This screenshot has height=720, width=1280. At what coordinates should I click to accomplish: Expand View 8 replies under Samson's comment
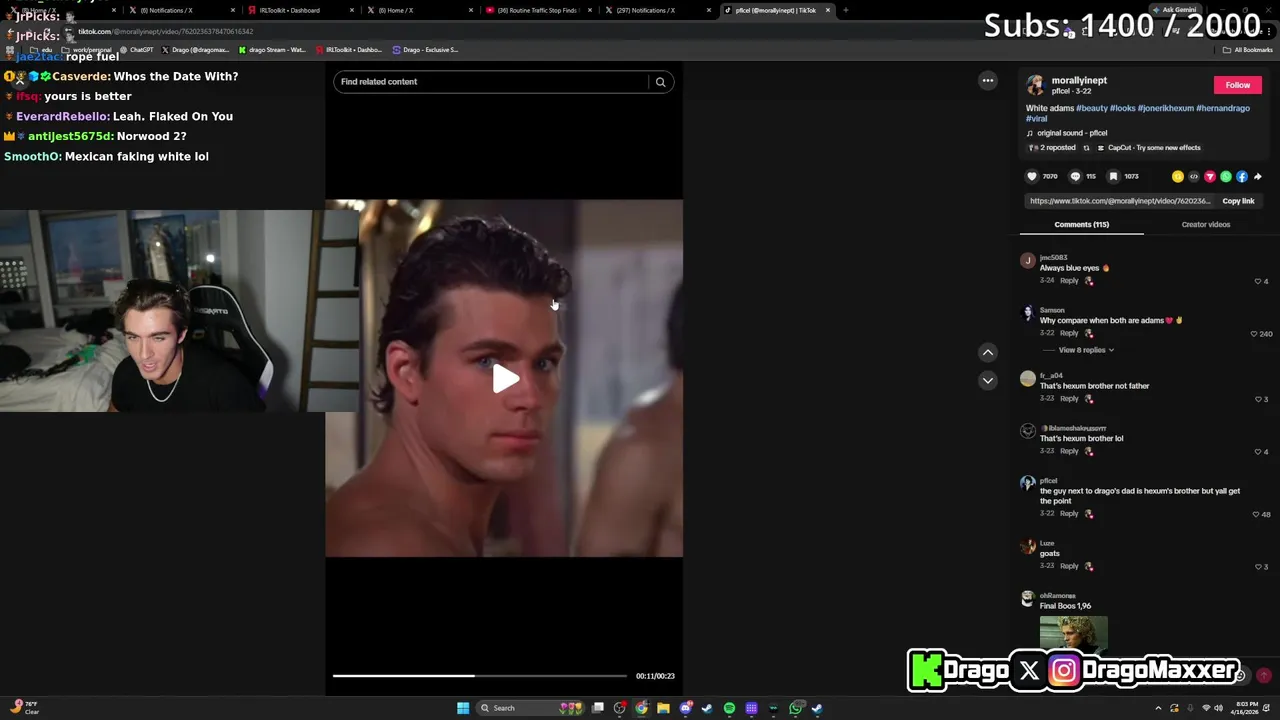pos(1086,350)
